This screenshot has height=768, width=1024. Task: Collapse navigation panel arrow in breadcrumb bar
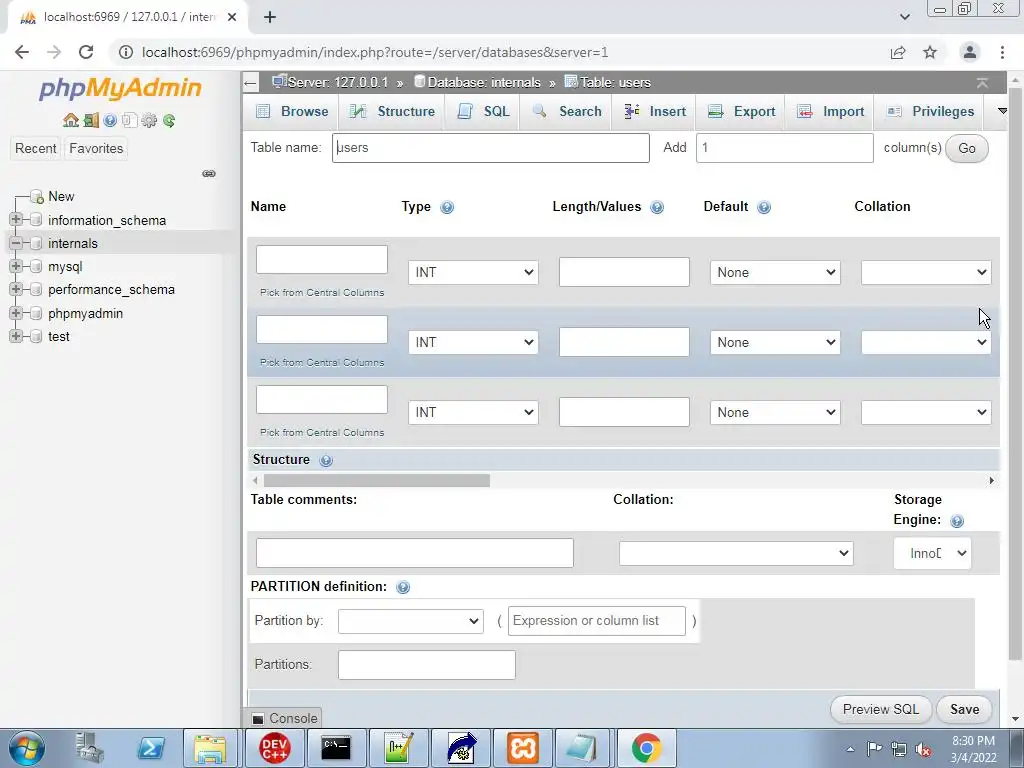pos(250,83)
